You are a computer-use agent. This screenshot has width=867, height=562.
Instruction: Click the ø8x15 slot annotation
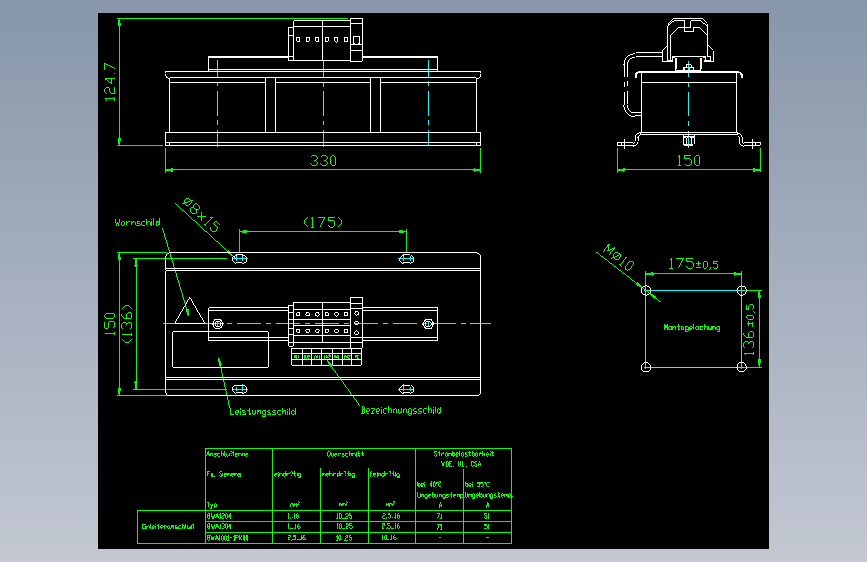pos(202,215)
